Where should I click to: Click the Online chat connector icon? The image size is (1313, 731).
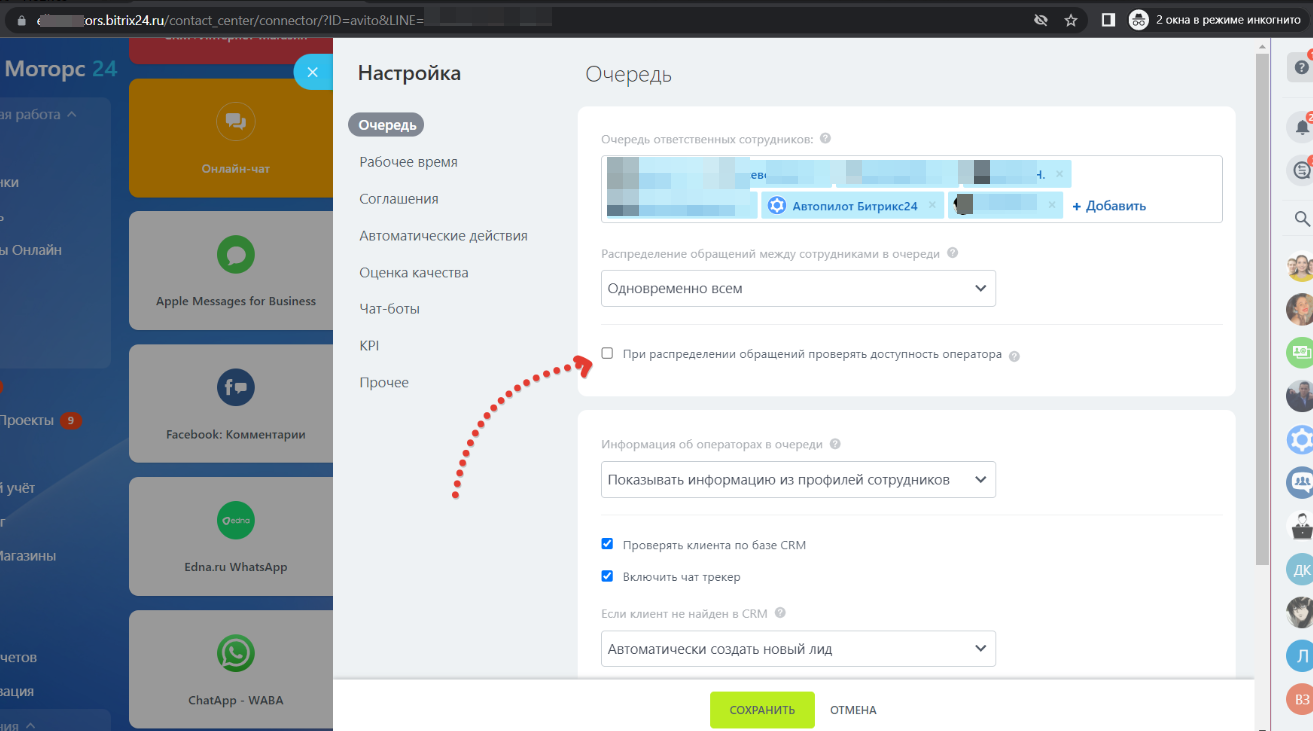pyautogui.click(x=235, y=122)
